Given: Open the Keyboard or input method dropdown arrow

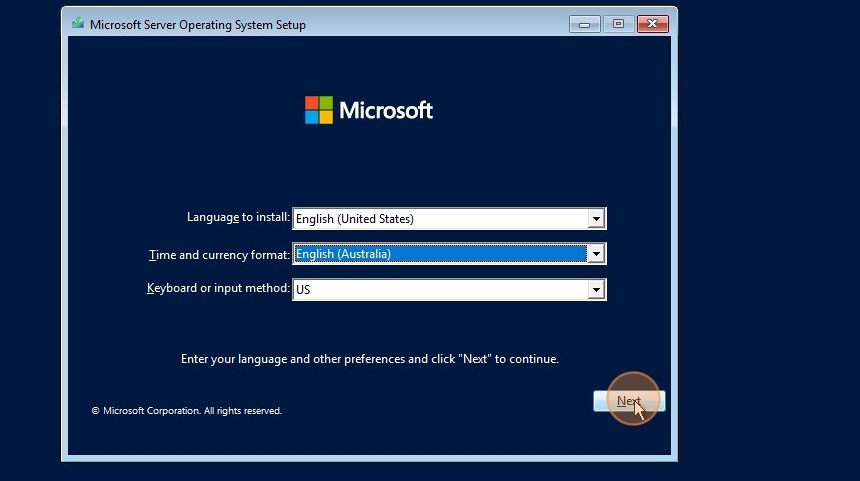Looking at the screenshot, I should tap(596, 290).
